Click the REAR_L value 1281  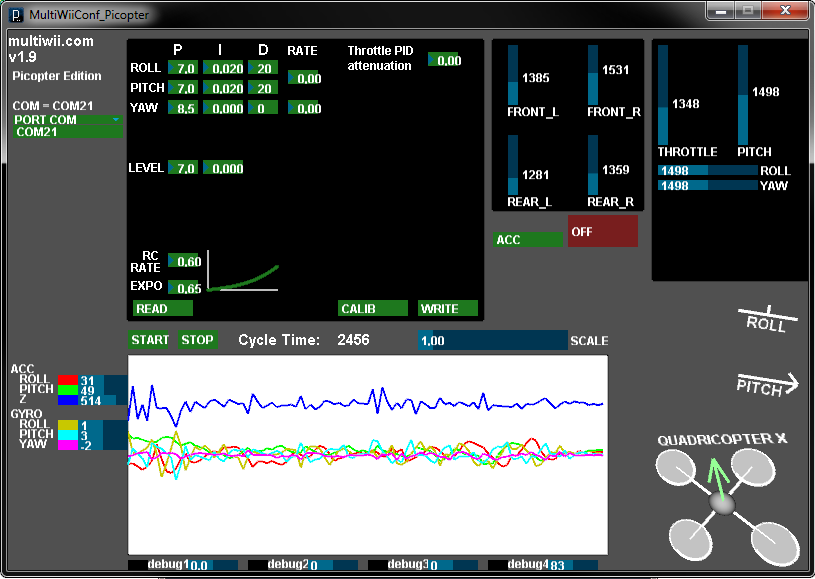(x=535, y=175)
